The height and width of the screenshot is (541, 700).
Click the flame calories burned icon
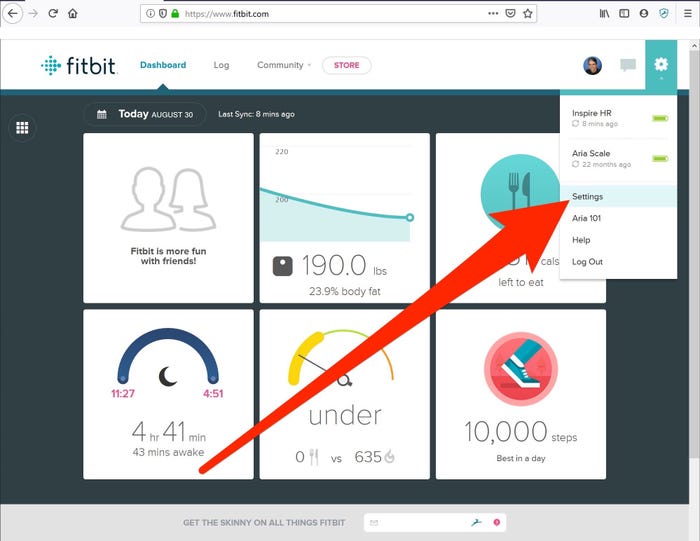(389, 456)
